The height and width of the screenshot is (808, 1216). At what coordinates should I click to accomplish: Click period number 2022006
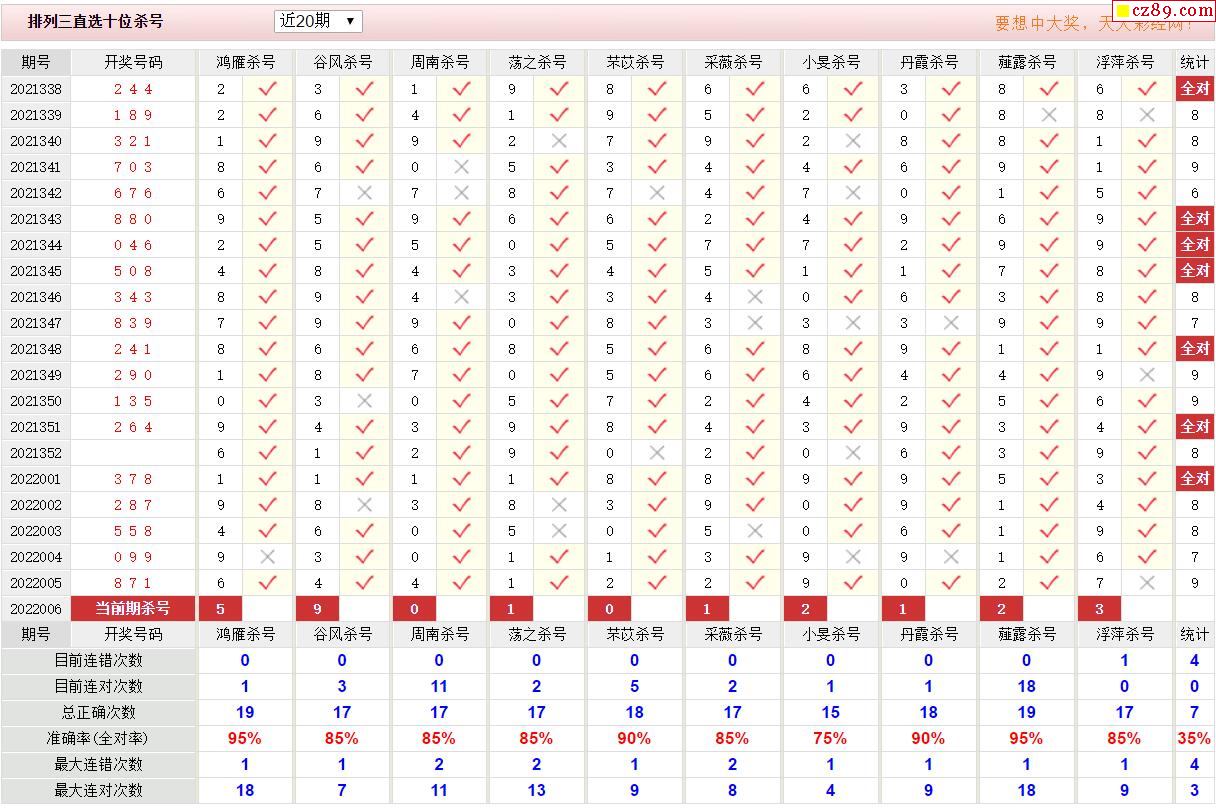click(x=36, y=609)
